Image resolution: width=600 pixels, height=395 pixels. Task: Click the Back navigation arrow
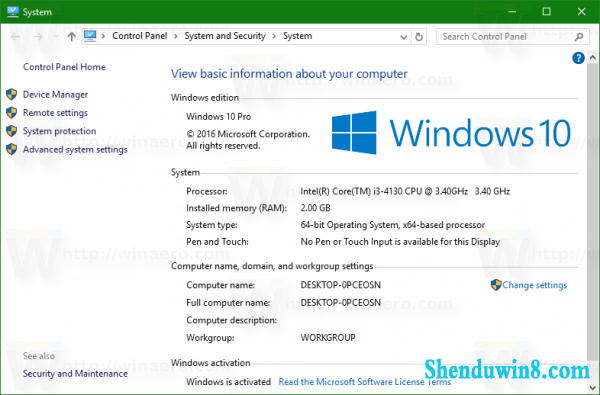16,37
